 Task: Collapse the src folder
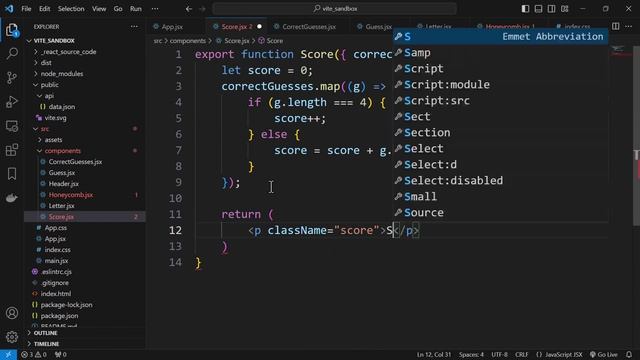pos(44,129)
